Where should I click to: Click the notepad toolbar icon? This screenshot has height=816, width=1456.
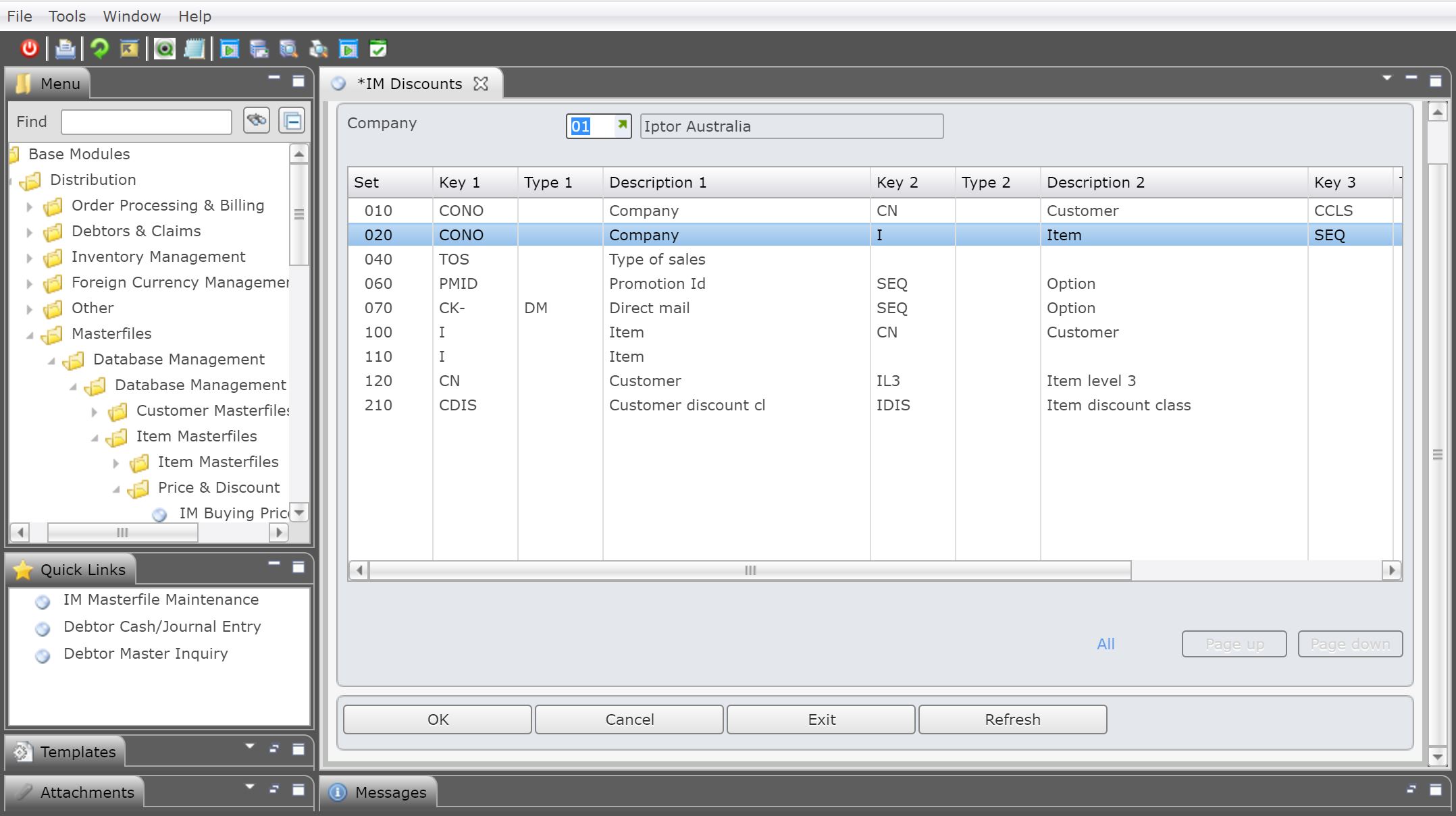coord(194,49)
